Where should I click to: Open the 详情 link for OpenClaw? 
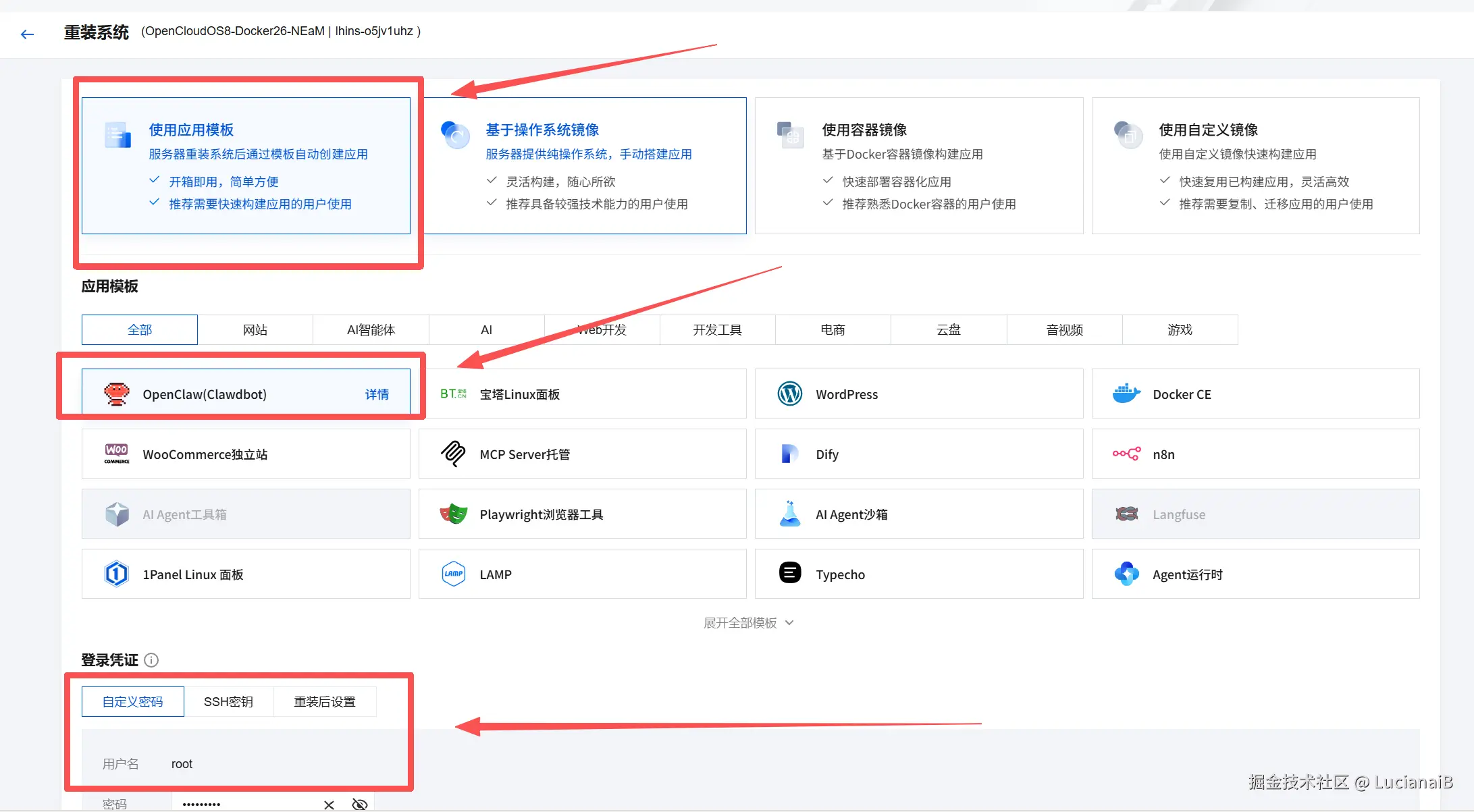(377, 394)
